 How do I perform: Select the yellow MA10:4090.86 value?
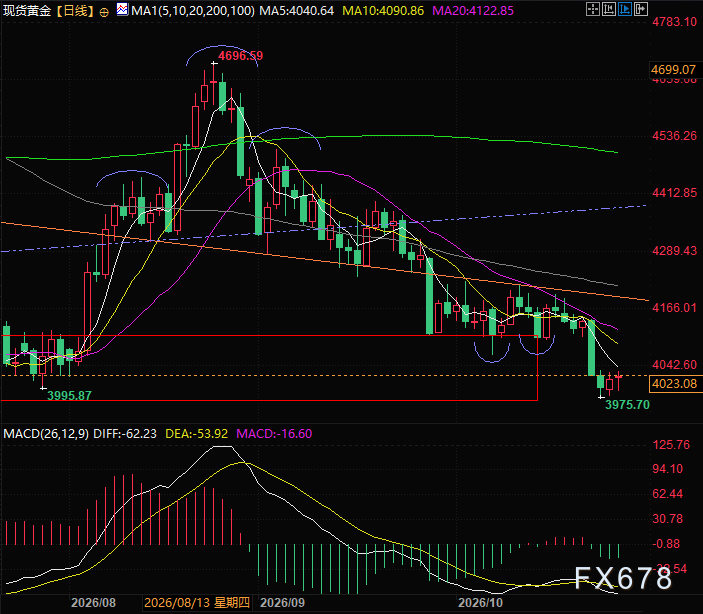[383, 11]
